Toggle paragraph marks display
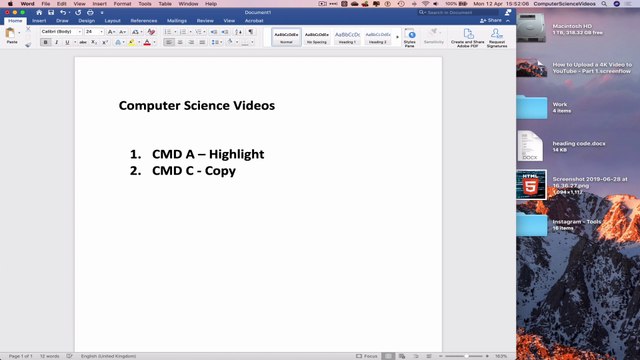Viewport: 640px width, 360px height. pos(251,32)
